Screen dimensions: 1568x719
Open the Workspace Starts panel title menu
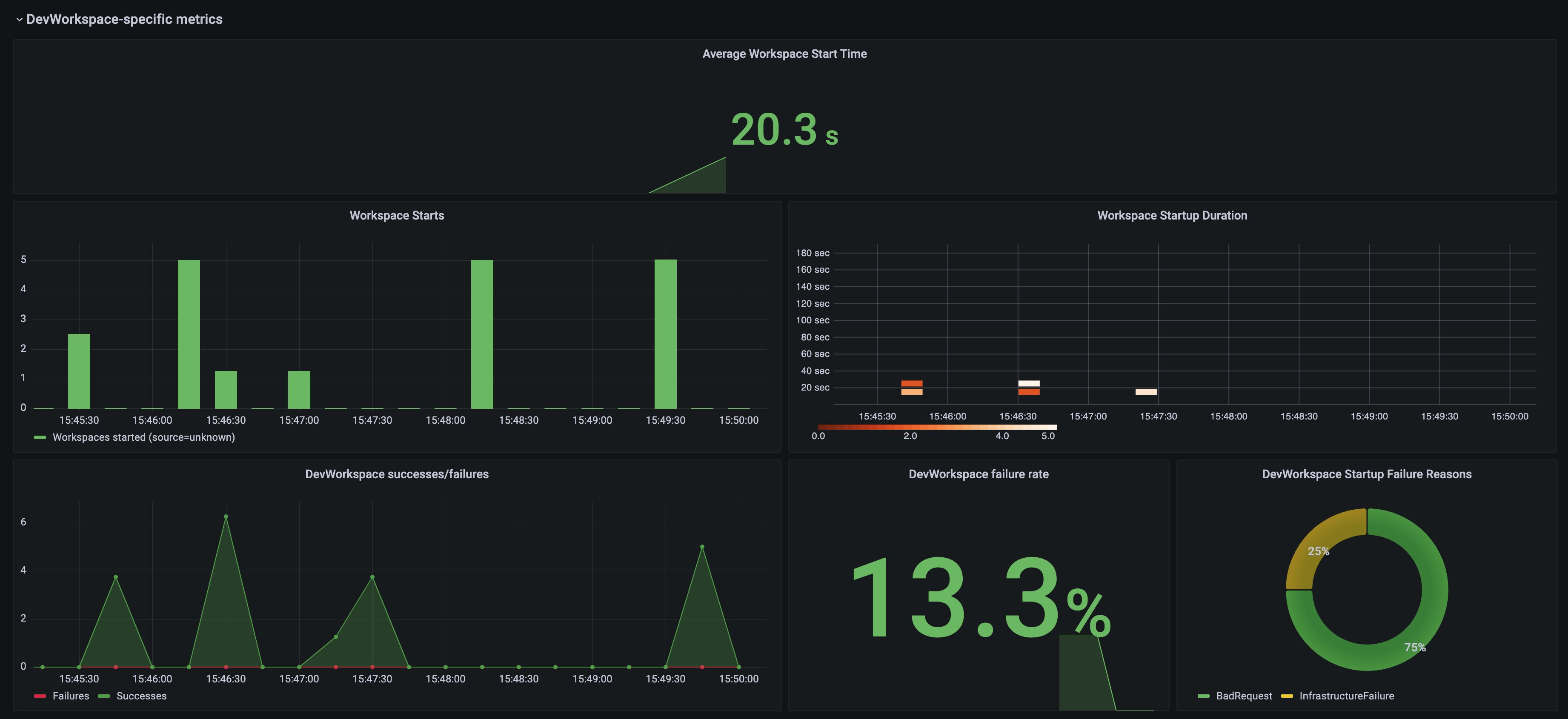click(x=396, y=215)
